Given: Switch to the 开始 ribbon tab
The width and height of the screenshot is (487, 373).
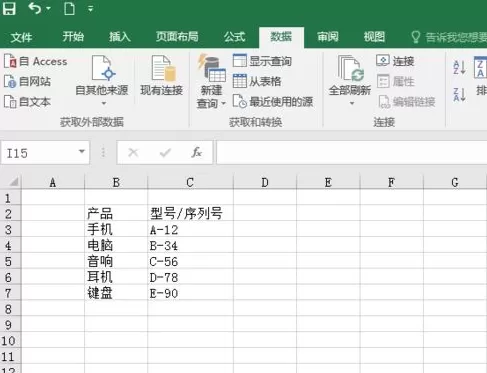Looking at the screenshot, I should tap(73, 36).
